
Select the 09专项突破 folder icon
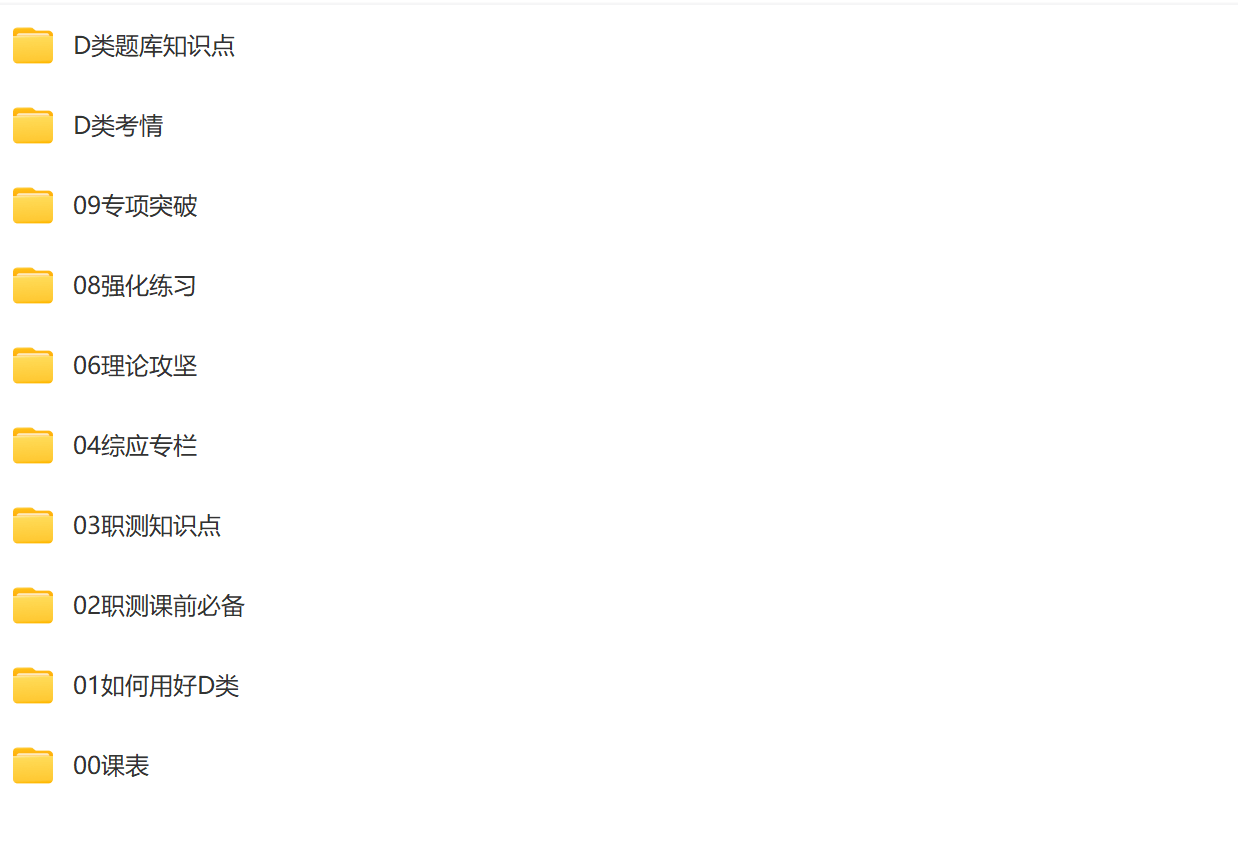33,206
